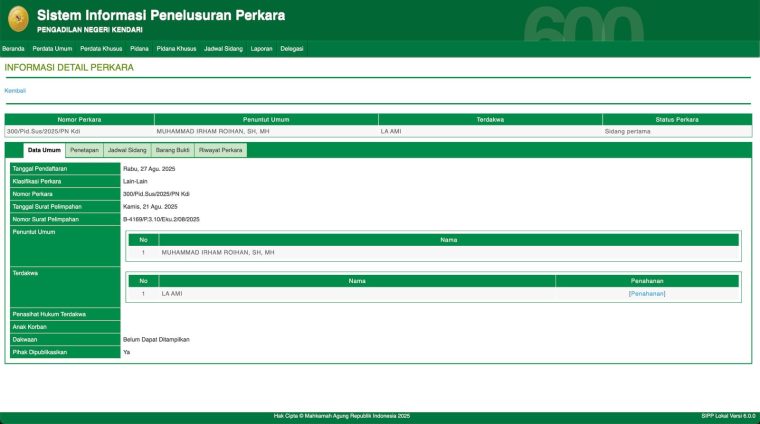Screen dimensions: 760x424
Task: Select Perdata Khusus in the navigation bar
Action: click(101, 48)
